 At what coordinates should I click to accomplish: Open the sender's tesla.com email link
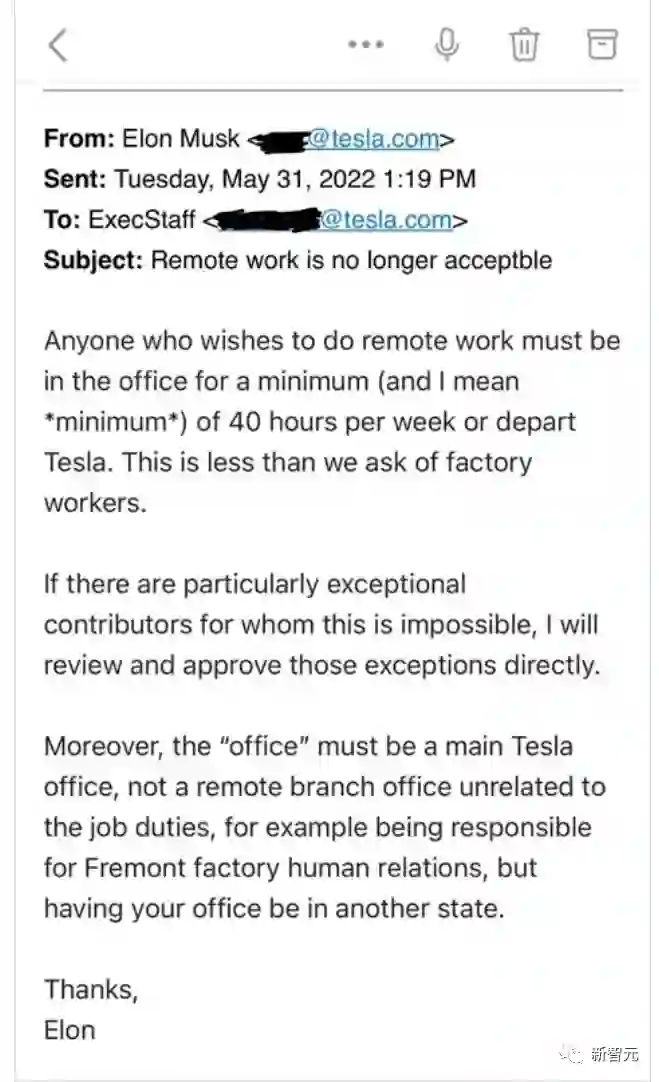click(372, 139)
